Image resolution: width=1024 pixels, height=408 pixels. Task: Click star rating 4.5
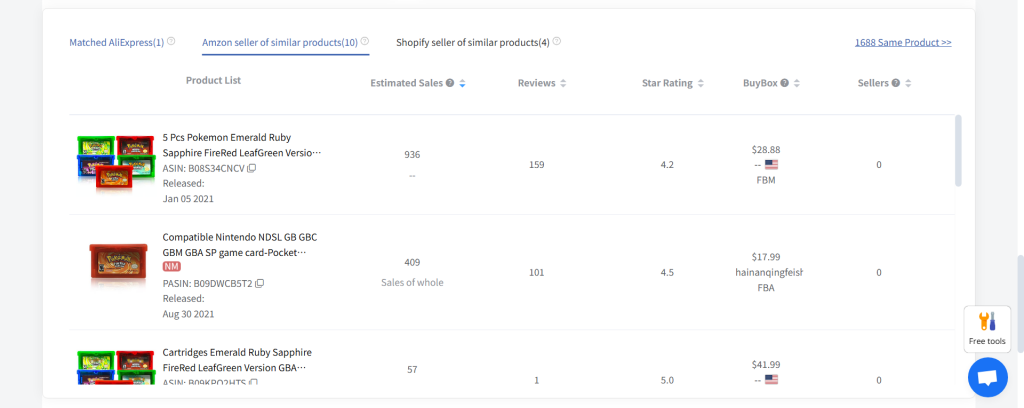coord(667,272)
